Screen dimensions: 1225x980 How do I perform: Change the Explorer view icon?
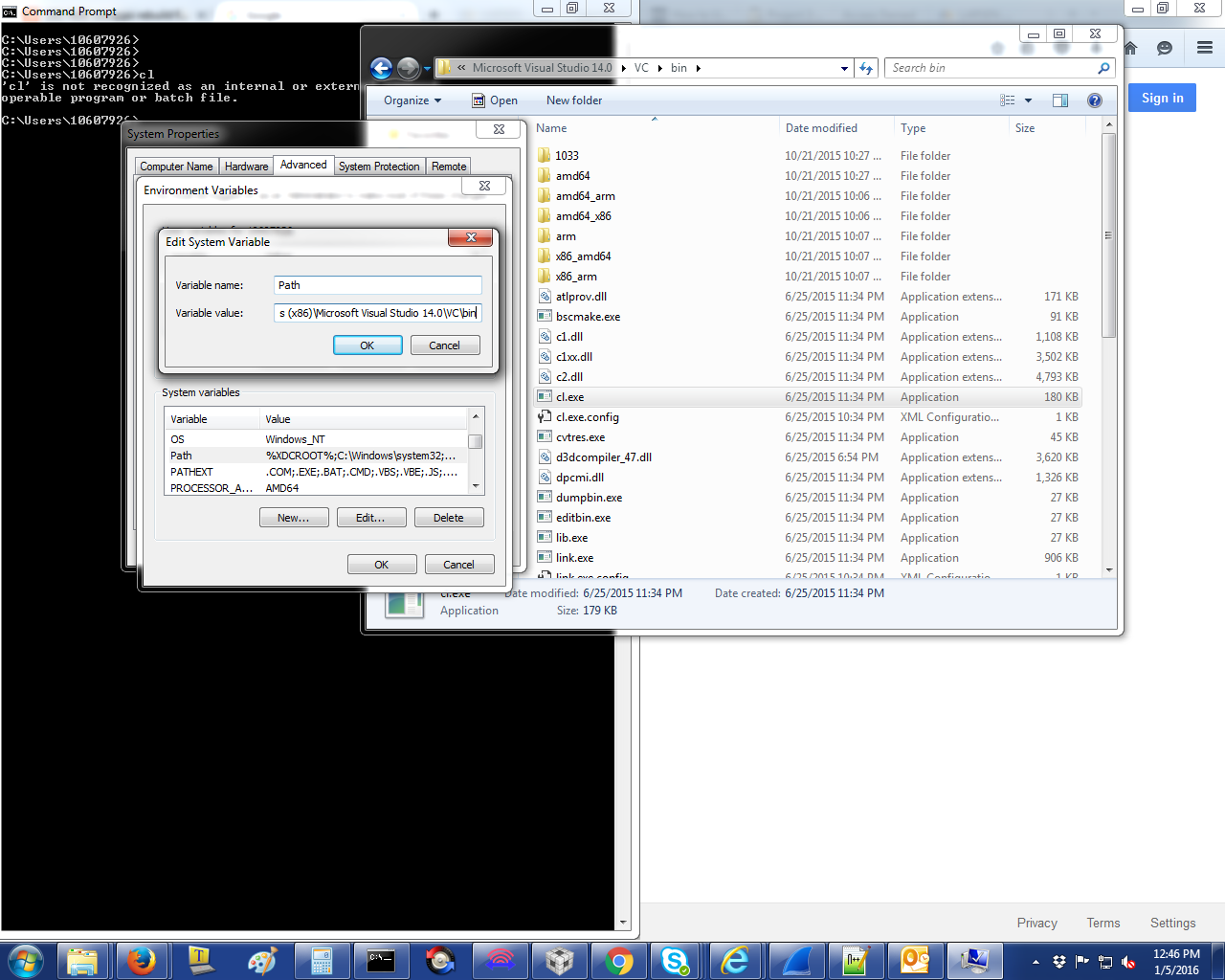(1008, 100)
